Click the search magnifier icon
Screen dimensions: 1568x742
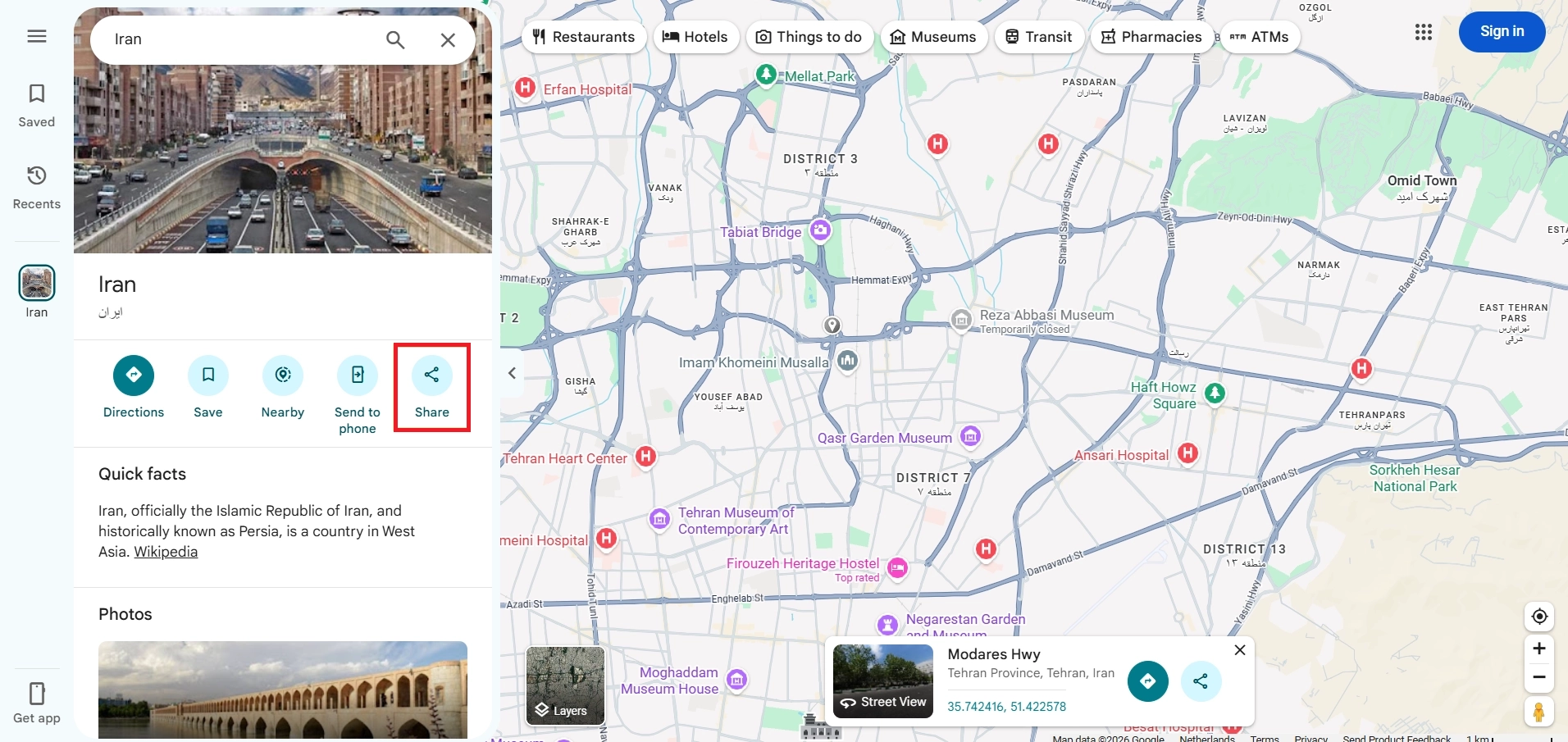pyautogui.click(x=395, y=39)
